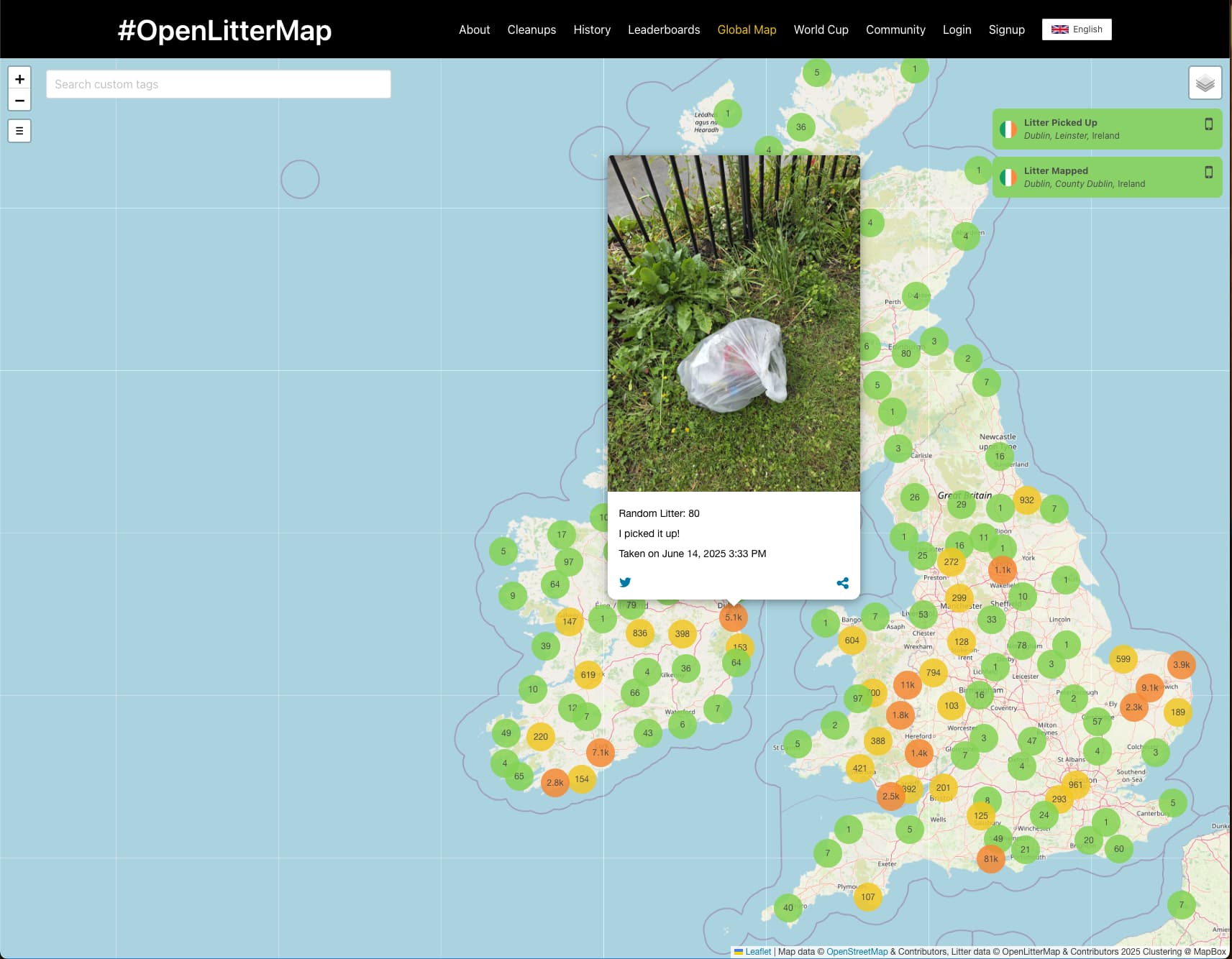The width and height of the screenshot is (1232, 959).
Task: Open the English language dropdown
Action: 1077,29
